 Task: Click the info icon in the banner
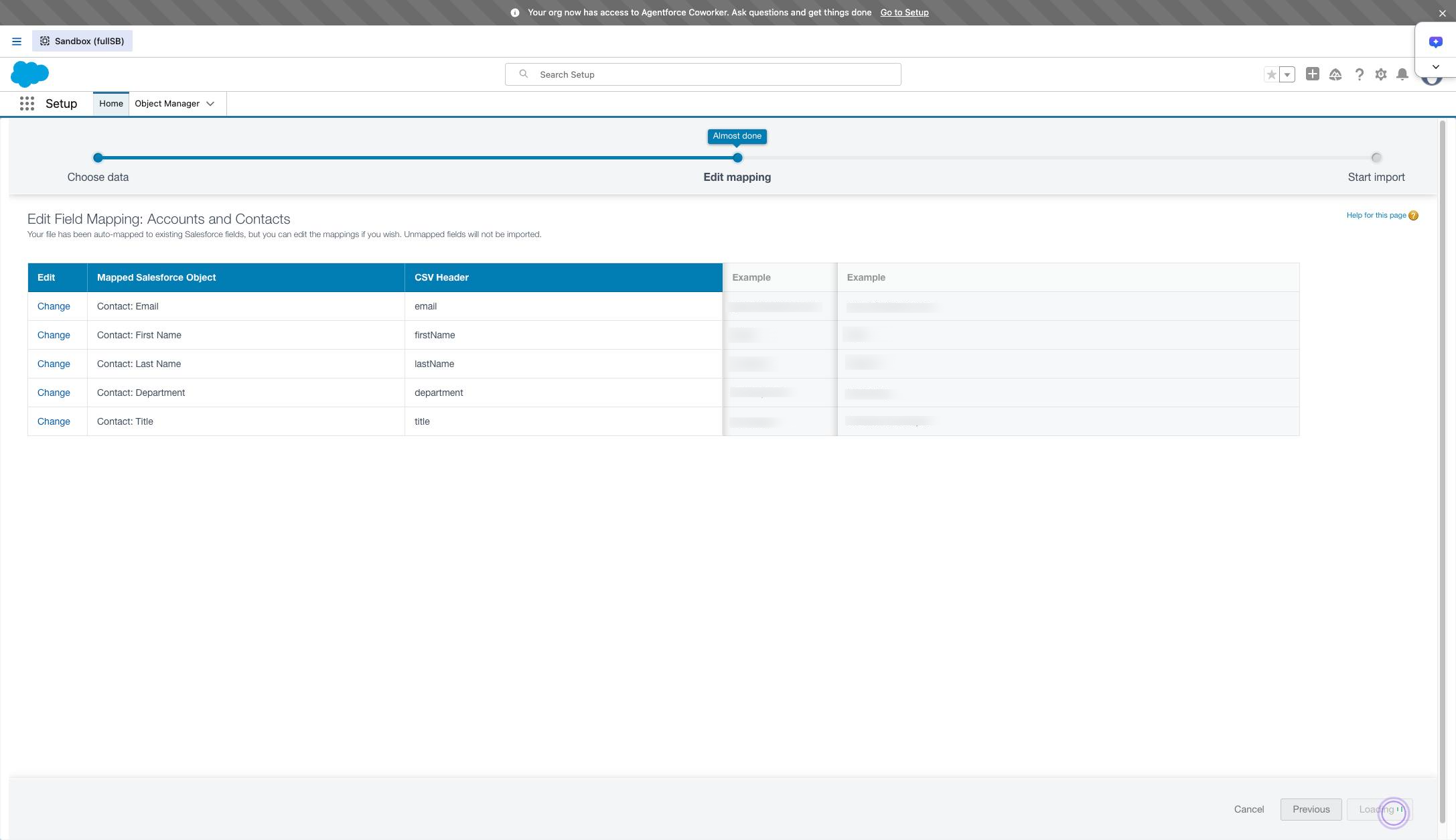point(515,13)
